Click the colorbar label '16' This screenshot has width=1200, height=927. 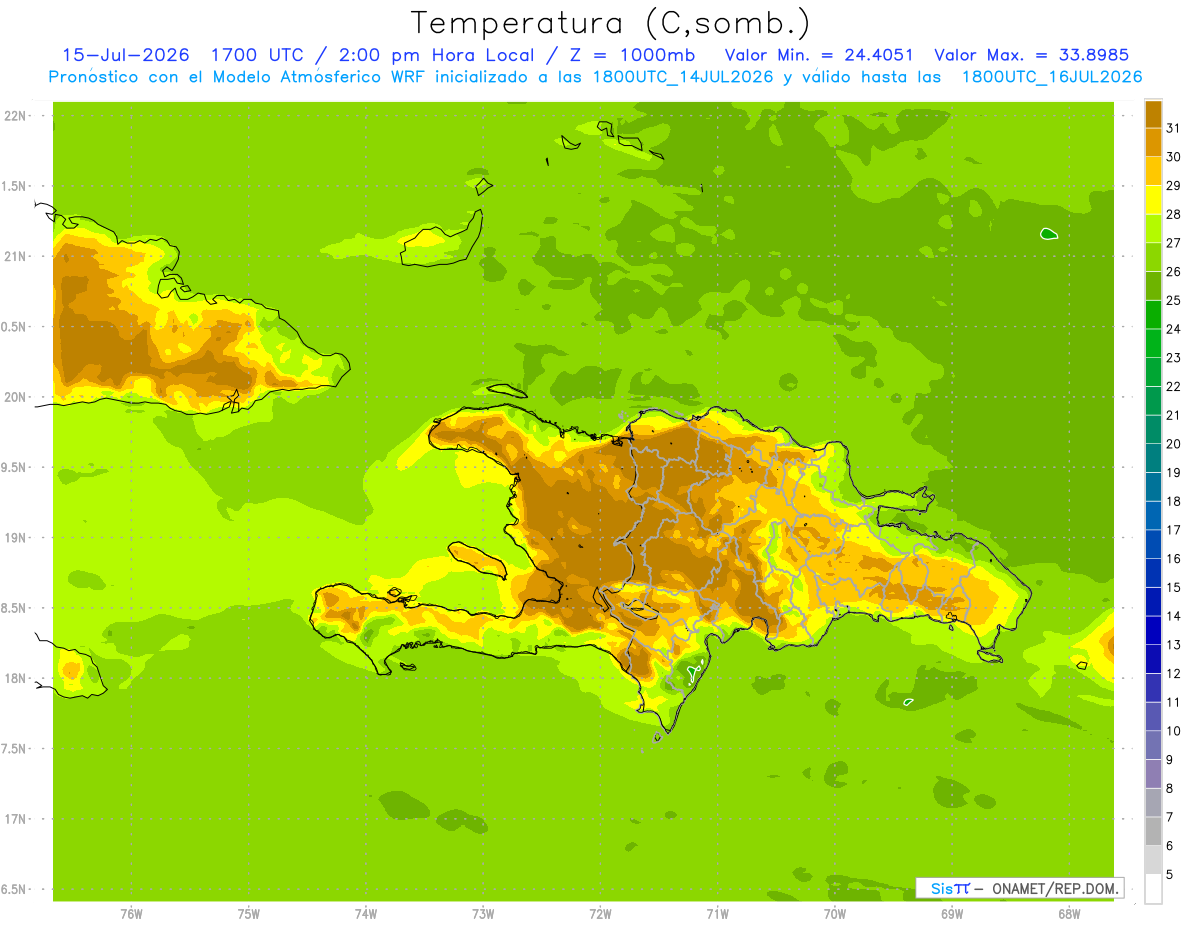pos(1174,559)
